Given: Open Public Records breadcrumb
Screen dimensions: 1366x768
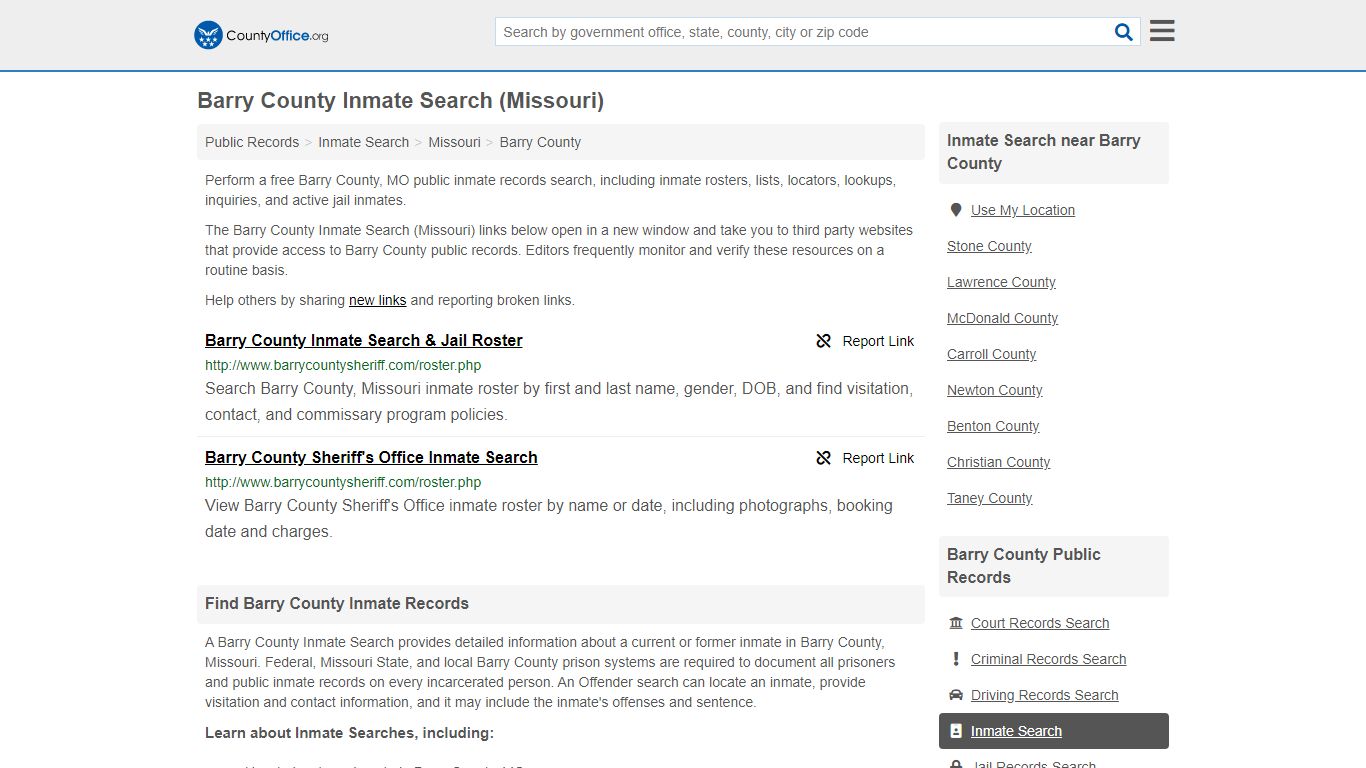Looking at the screenshot, I should point(252,142).
